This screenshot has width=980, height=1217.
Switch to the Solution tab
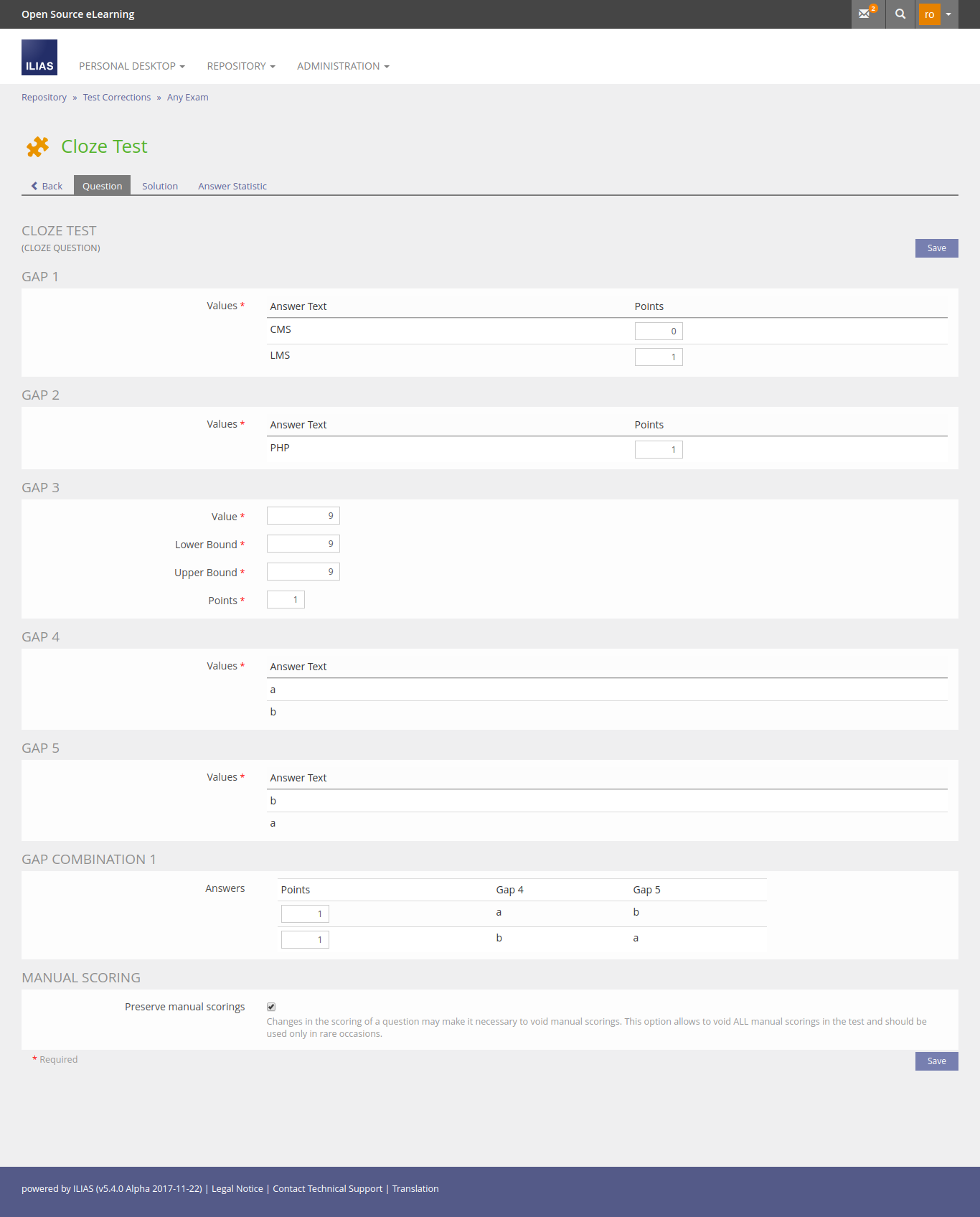pyautogui.click(x=159, y=186)
